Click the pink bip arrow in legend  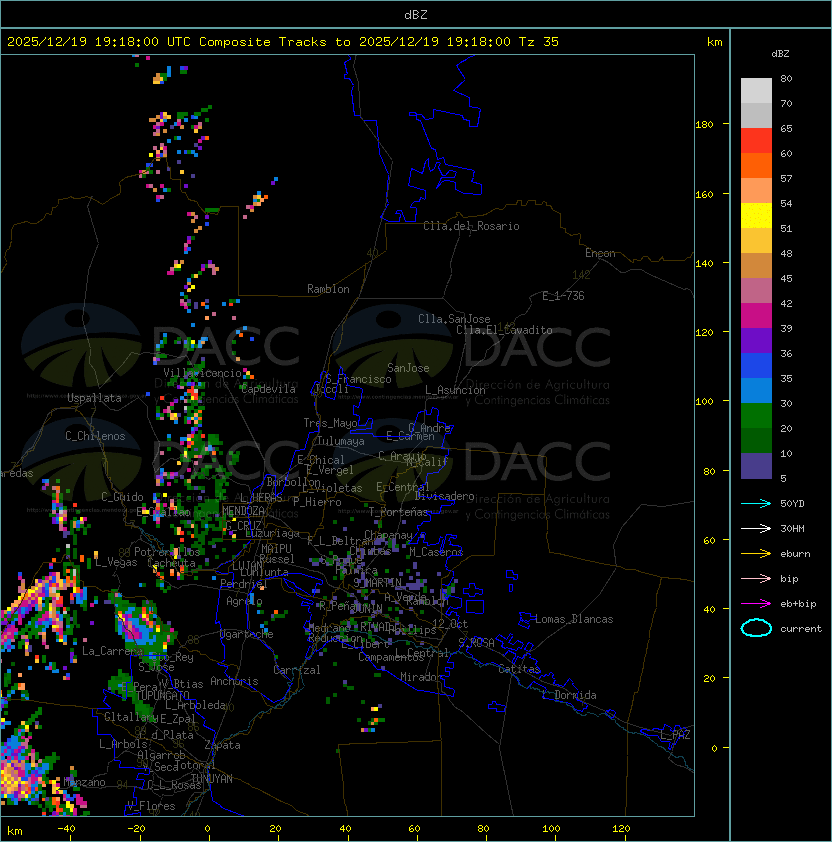coord(756,579)
